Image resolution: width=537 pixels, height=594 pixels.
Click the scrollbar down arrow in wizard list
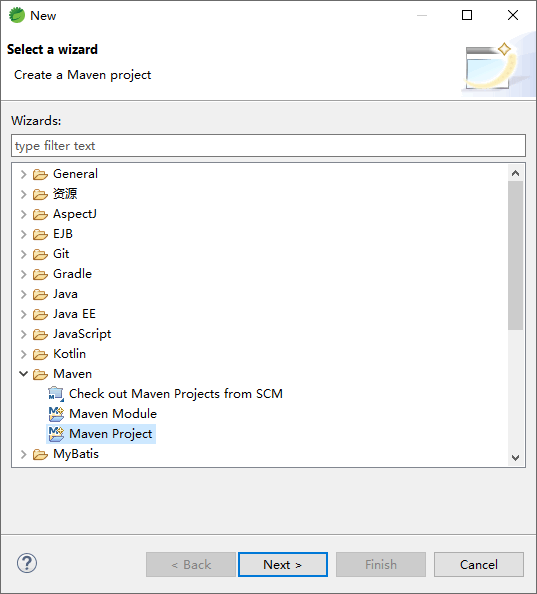click(x=515, y=458)
